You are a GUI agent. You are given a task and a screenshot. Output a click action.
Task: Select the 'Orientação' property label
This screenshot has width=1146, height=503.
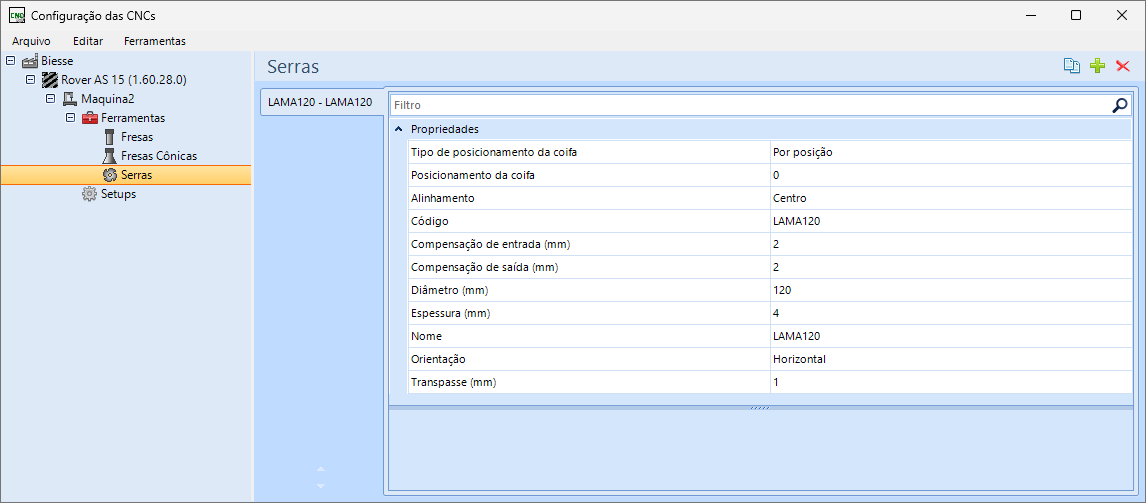[x=439, y=359]
